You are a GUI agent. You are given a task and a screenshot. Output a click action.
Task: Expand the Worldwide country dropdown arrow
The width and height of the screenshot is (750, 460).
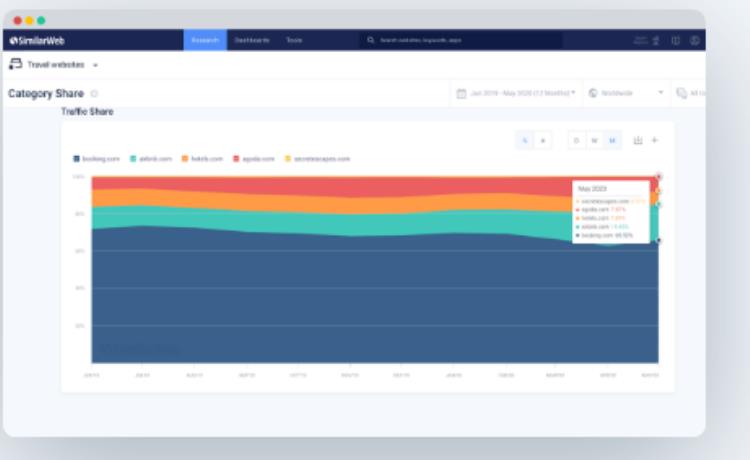pyautogui.click(x=661, y=92)
